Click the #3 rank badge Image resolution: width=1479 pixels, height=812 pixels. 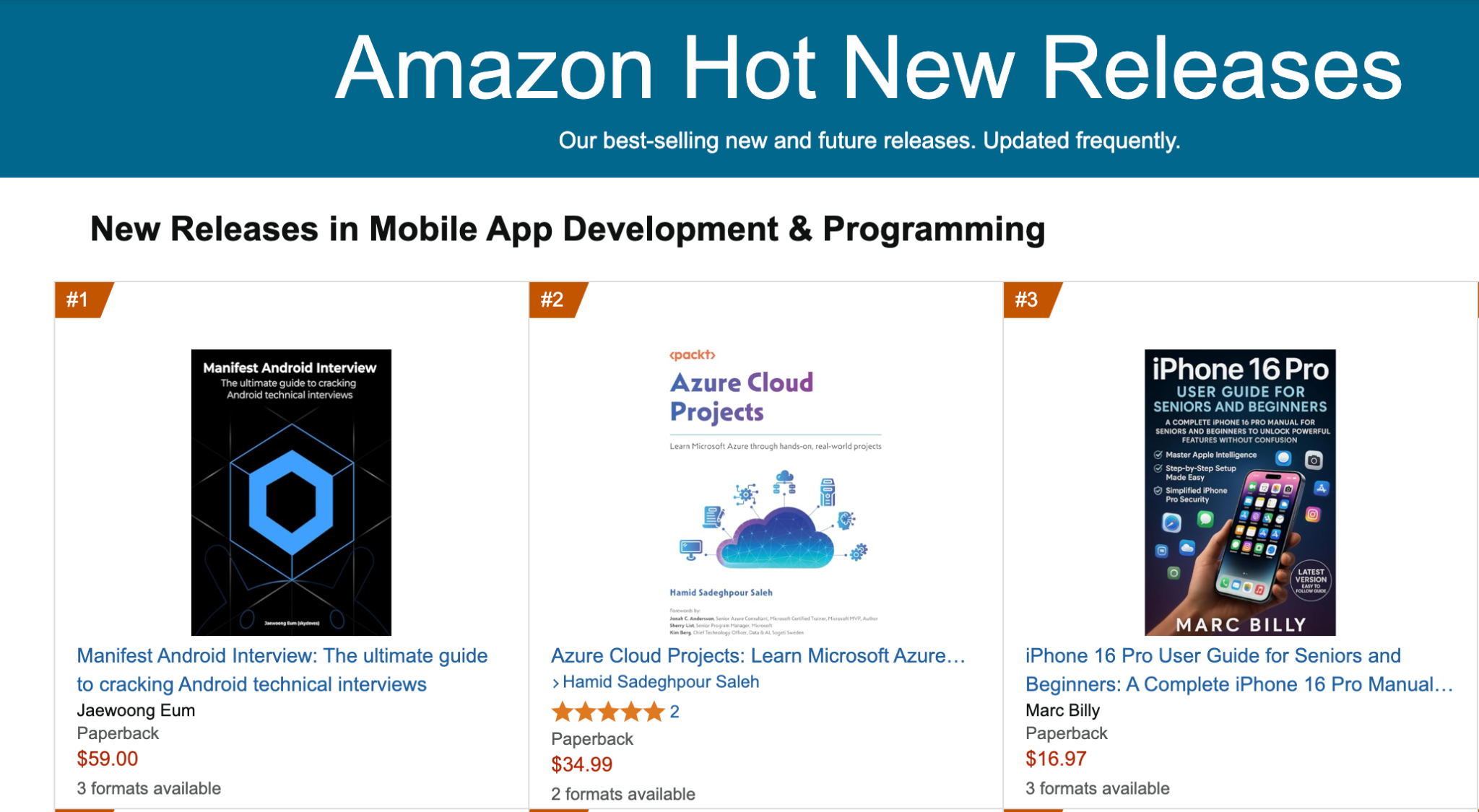(x=1027, y=297)
